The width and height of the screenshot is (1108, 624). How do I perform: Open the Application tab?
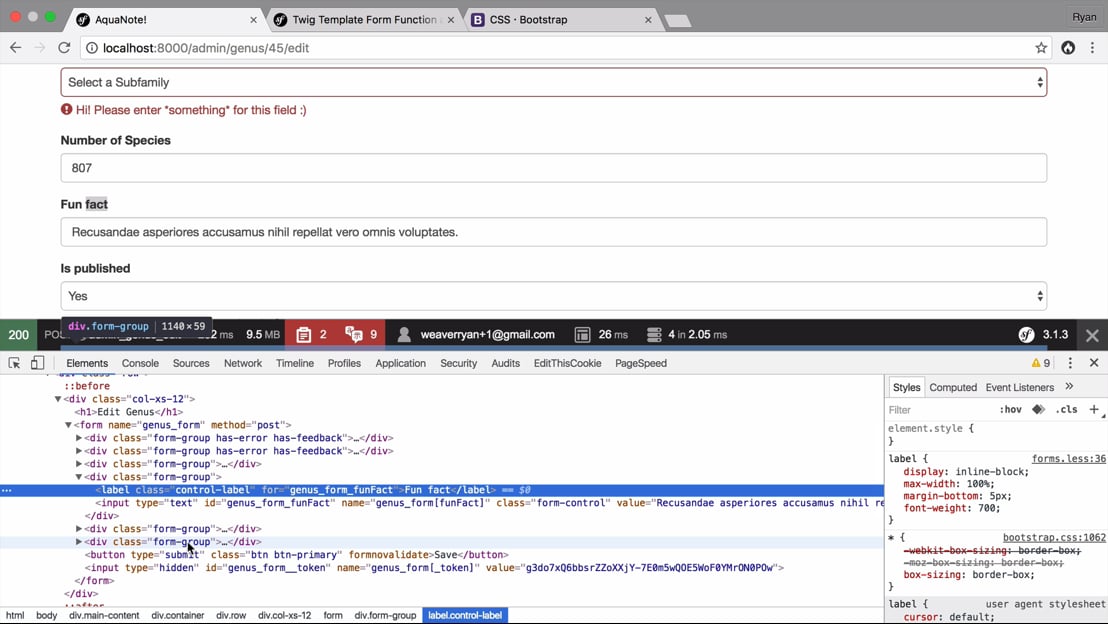pyautogui.click(x=401, y=363)
